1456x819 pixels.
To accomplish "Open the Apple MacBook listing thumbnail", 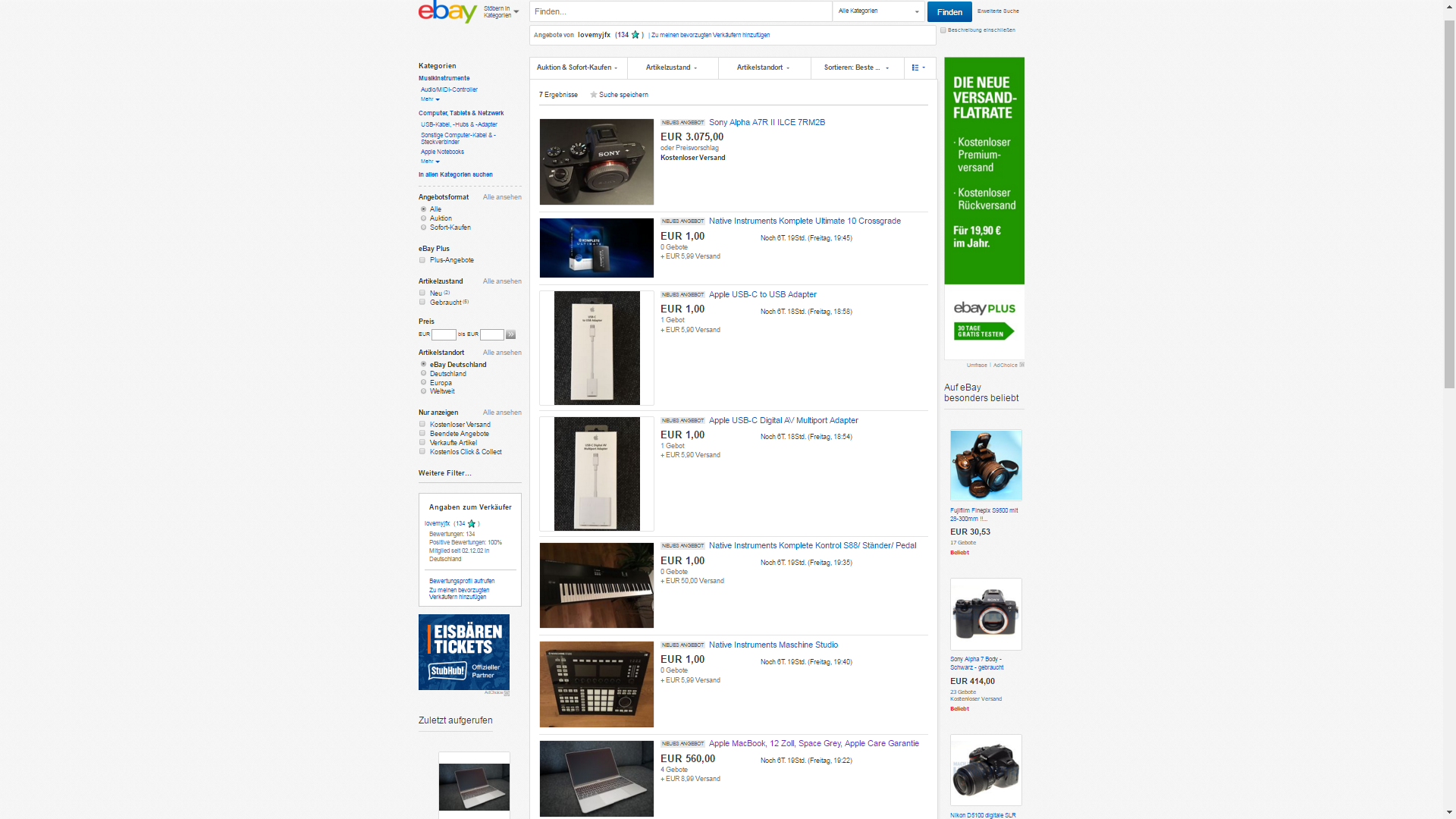I will (x=597, y=779).
